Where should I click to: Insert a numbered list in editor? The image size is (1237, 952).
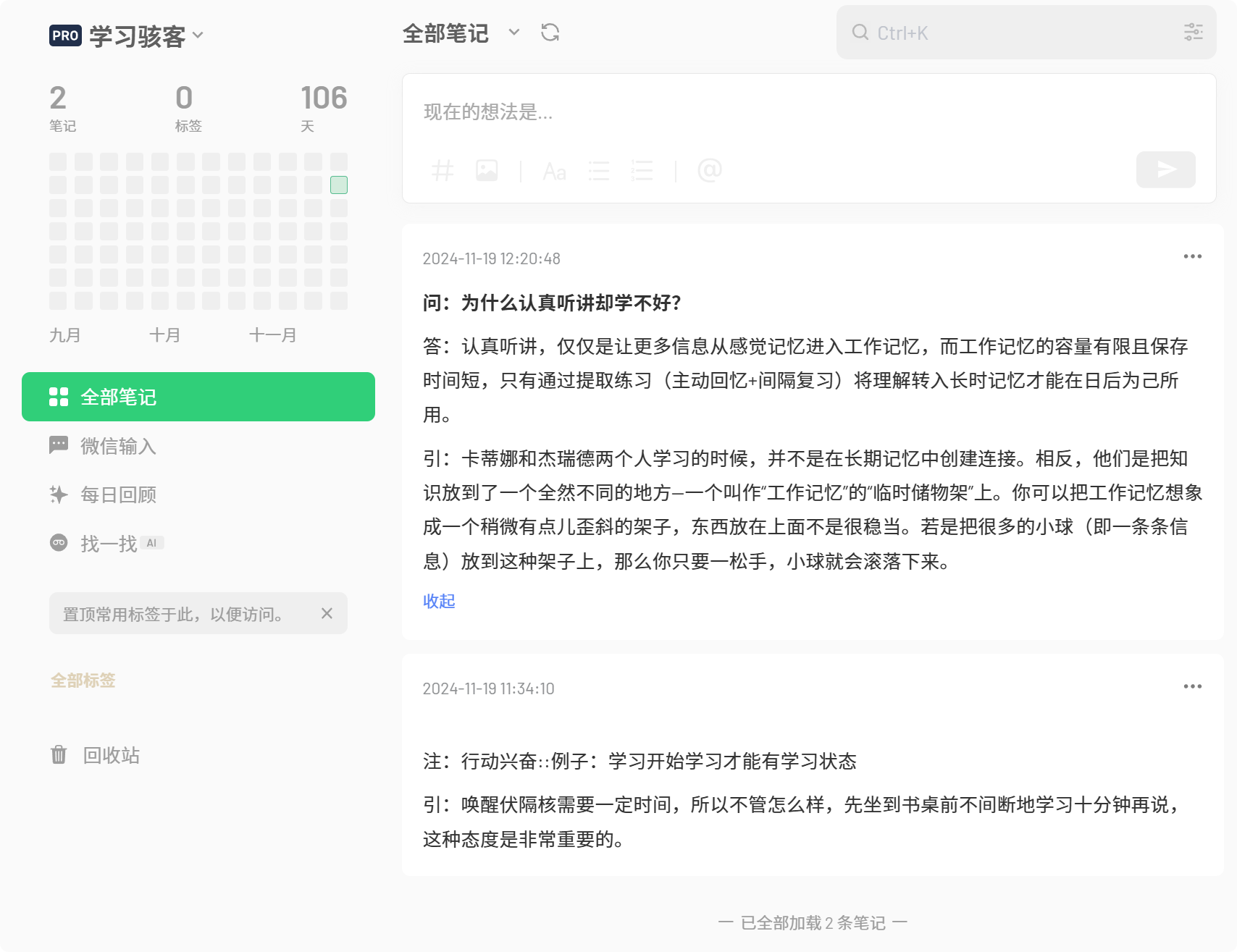click(x=642, y=171)
